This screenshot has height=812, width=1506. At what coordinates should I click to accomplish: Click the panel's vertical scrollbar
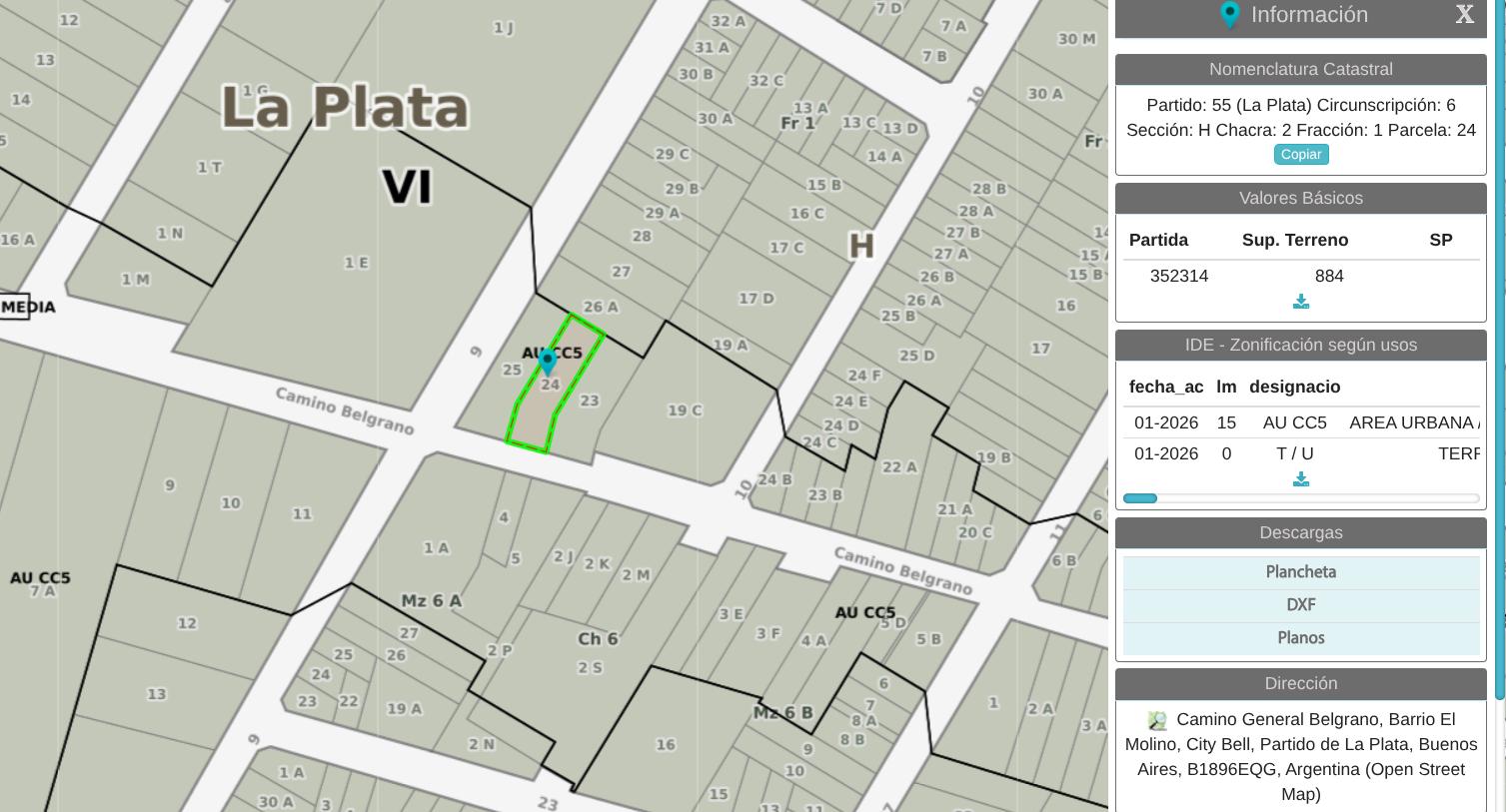pyautogui.click(x=1500, y=350)
